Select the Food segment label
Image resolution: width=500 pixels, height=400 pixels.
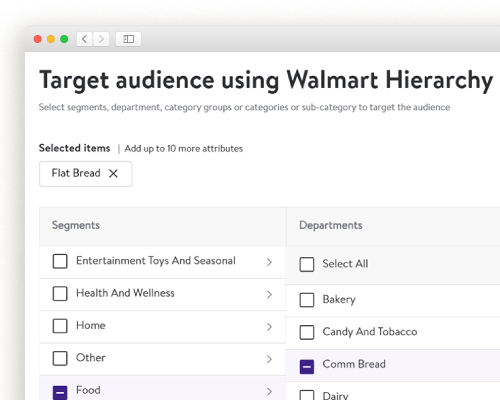(88, 390)
